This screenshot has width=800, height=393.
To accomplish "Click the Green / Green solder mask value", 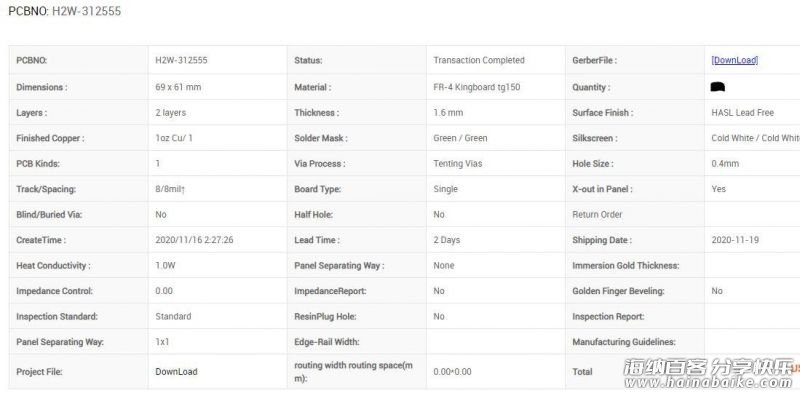I will [460, 138].
